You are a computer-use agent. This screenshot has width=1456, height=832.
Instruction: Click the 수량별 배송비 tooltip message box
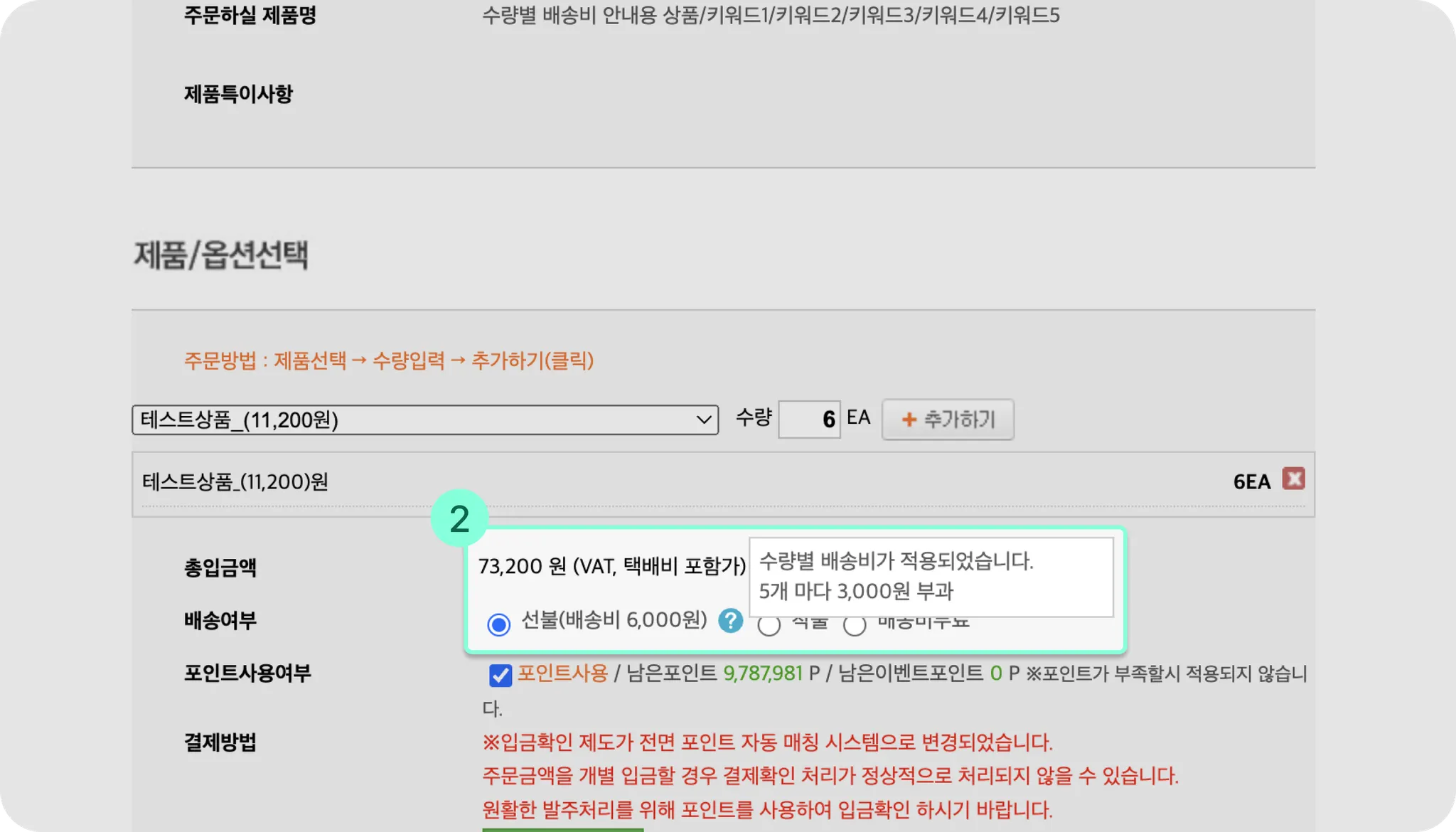click(931, 577)
